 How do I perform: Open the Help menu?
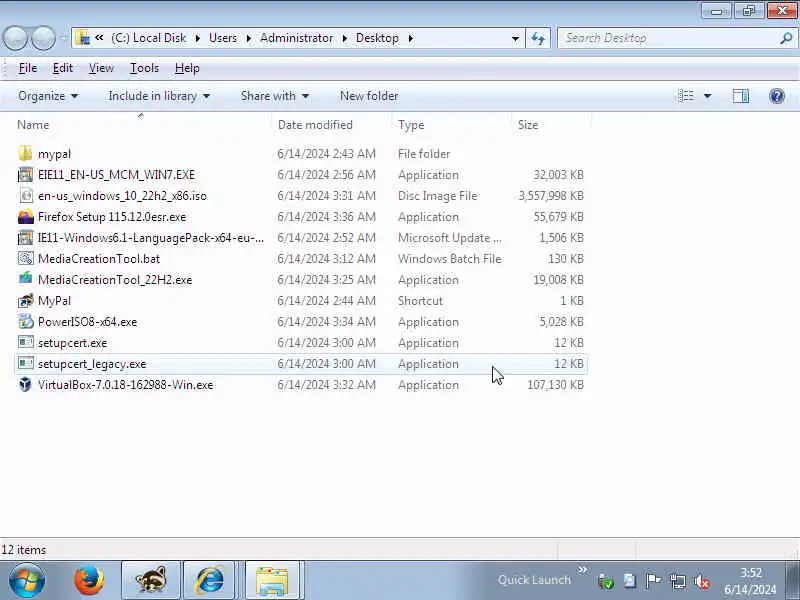(187, 68)
